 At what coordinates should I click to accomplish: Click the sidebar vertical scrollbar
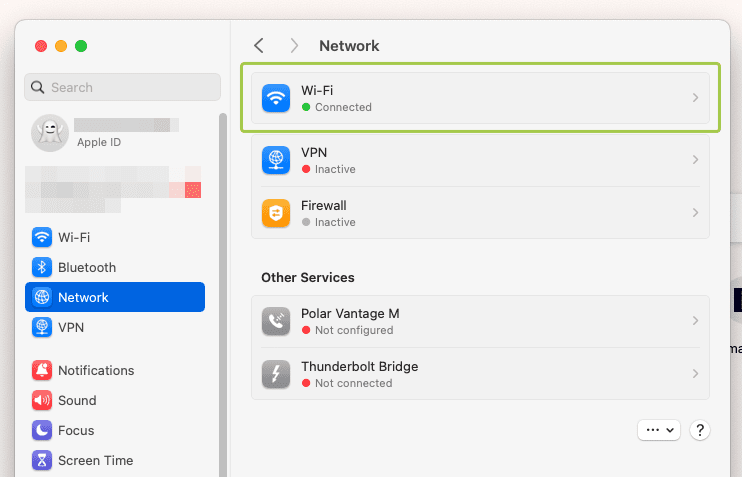(x=223, y=293)
